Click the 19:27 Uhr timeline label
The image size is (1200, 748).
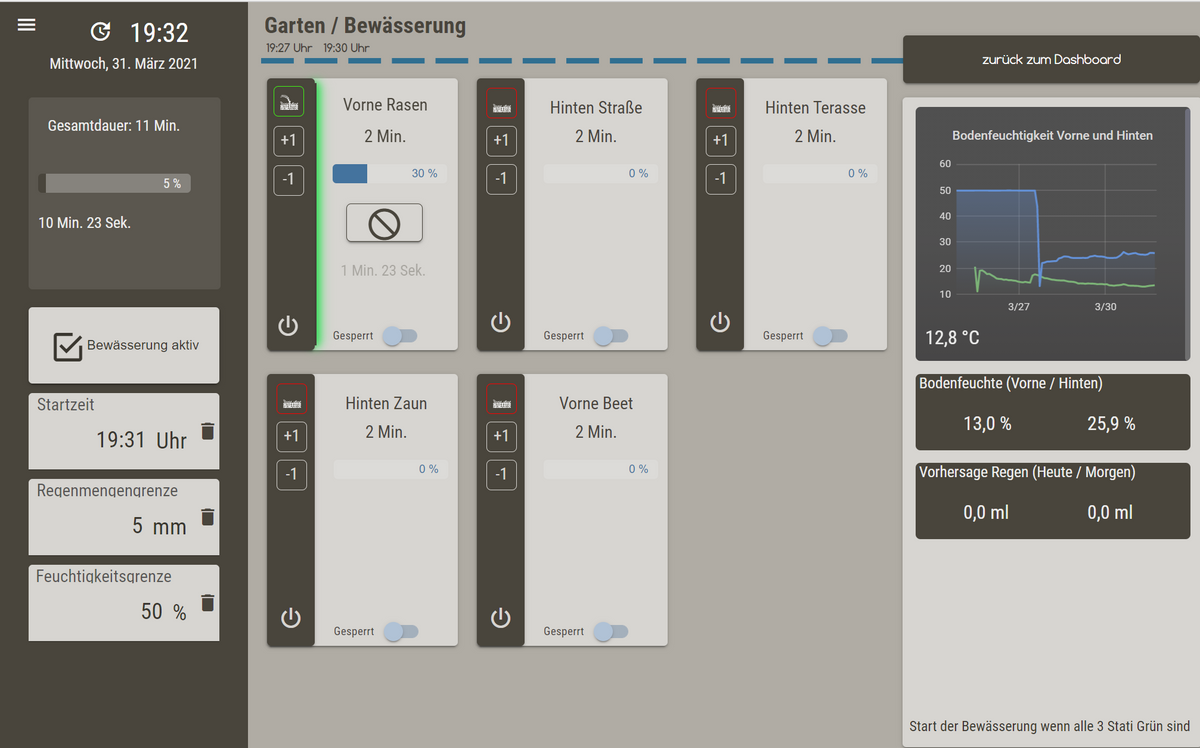click(x=289, y=47)
